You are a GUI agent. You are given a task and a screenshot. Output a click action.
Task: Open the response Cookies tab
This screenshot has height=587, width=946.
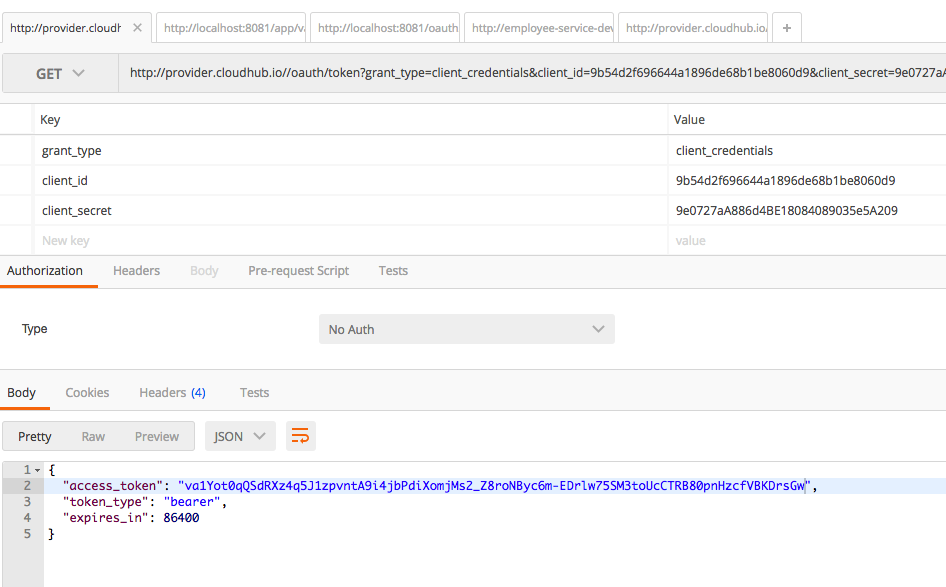tap(87, 392)
